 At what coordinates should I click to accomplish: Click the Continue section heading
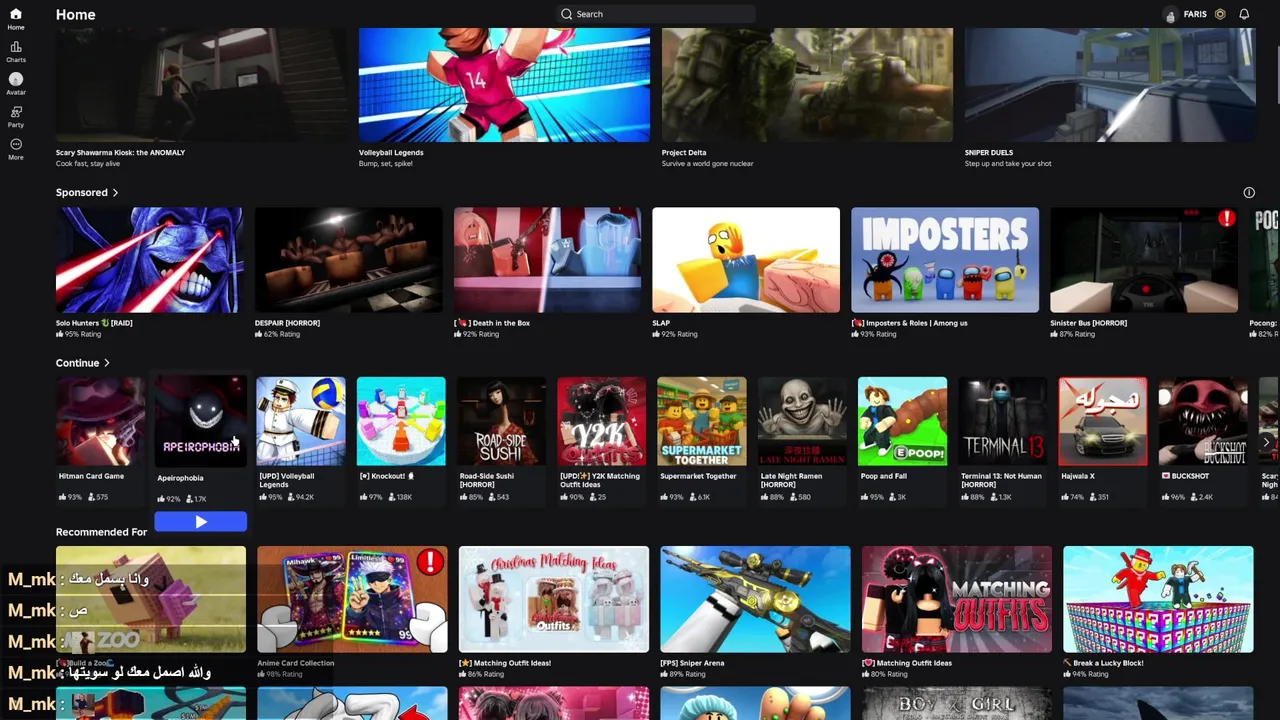(x=78, y=363)
